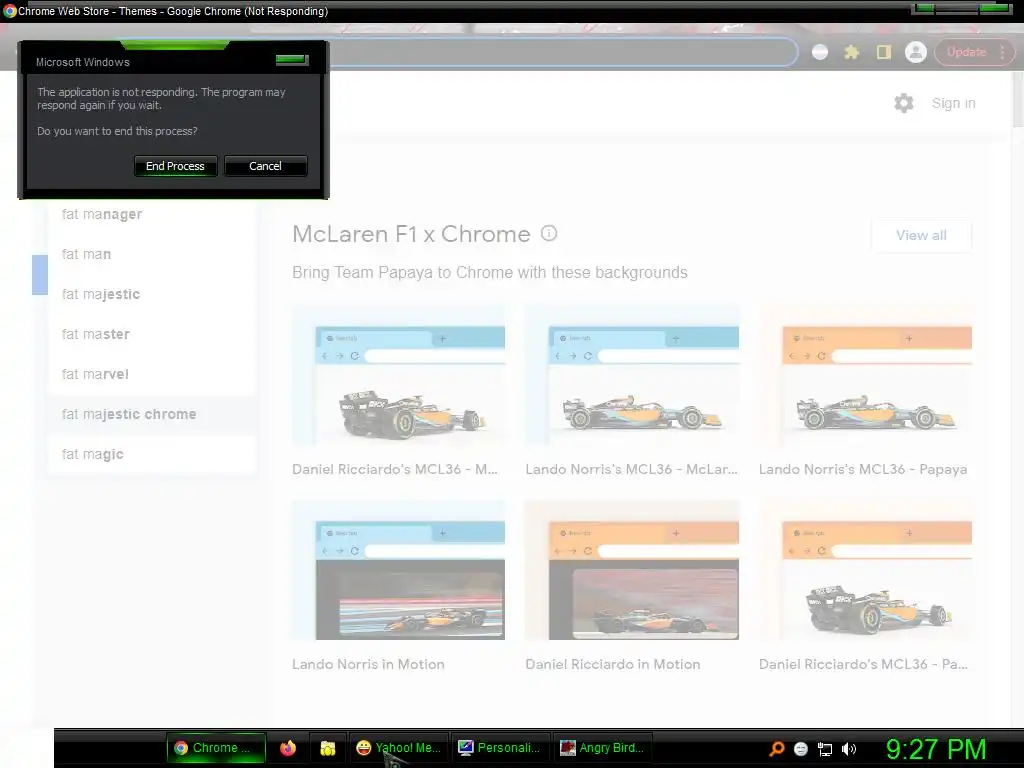Close the Microsoft Windows dialog with green button

291,60
